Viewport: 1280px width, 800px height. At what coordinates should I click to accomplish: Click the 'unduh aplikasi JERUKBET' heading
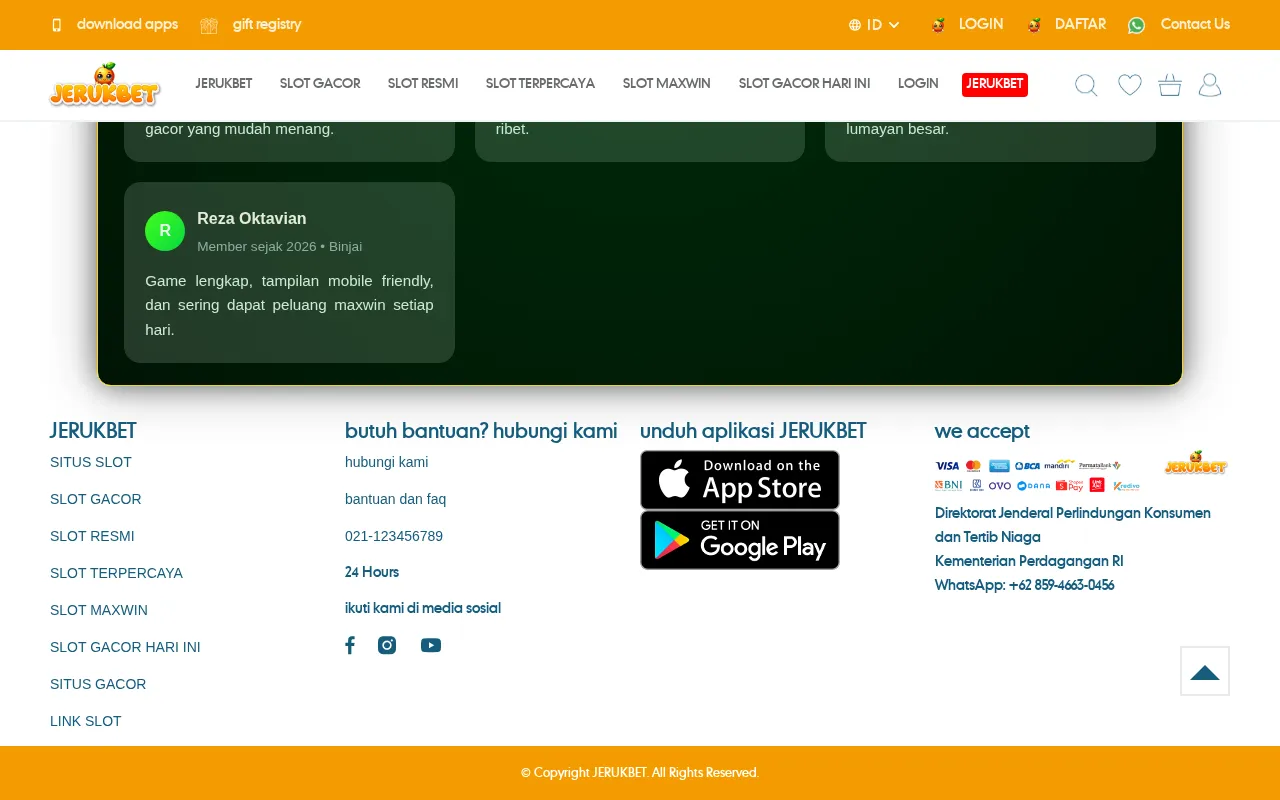click(x=753, y=431)
